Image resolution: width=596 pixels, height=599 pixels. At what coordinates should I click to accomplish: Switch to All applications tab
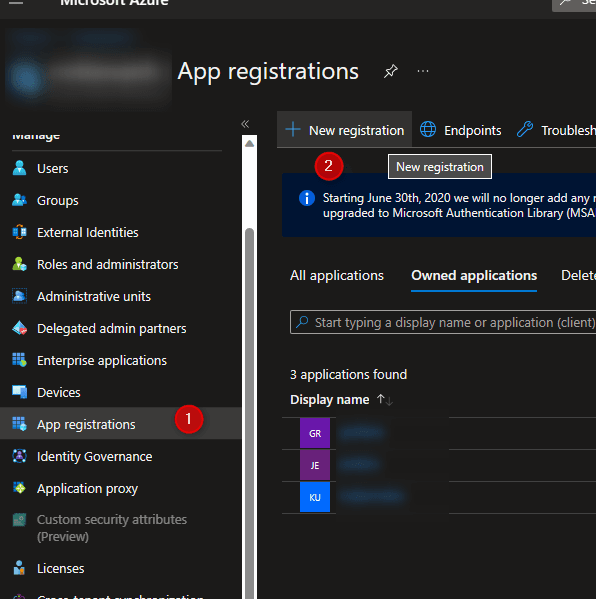pyautogui.click(x=337, y=275)
